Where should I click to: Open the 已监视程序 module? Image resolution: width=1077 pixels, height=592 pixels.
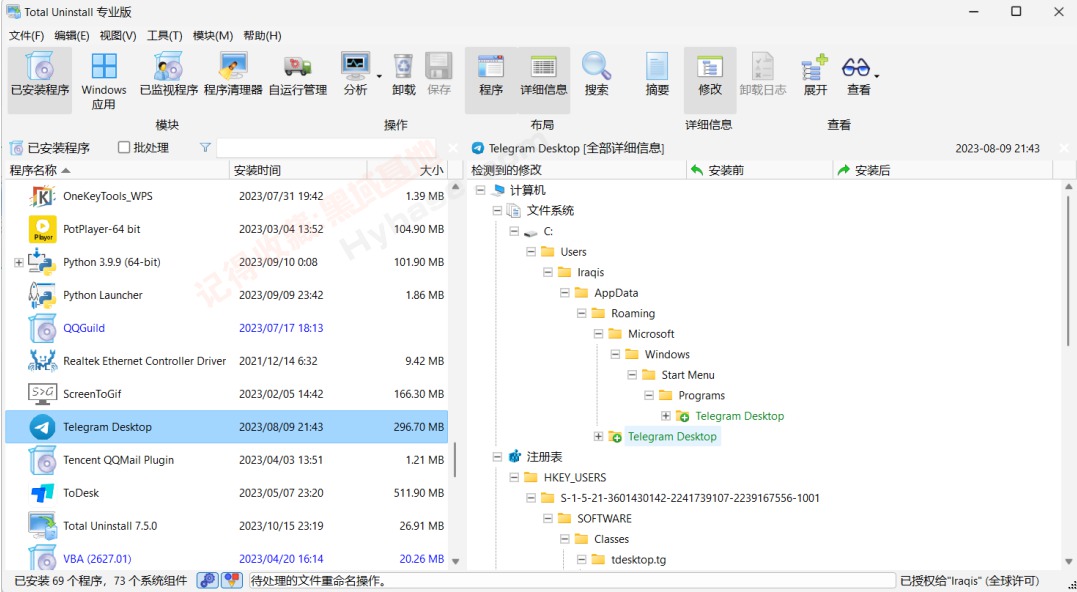tap(169, 74)
